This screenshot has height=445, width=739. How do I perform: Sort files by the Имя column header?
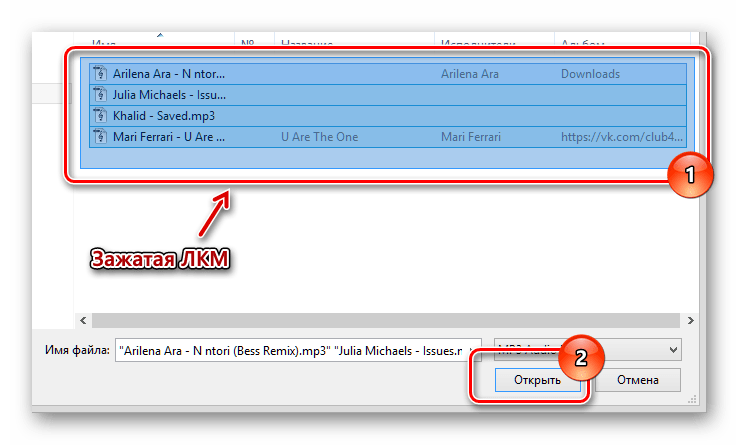[x=106, y=43]
